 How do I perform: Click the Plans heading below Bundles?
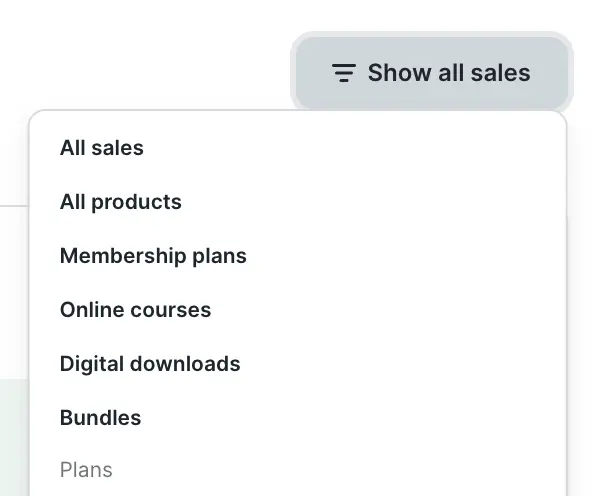point(86,470)
